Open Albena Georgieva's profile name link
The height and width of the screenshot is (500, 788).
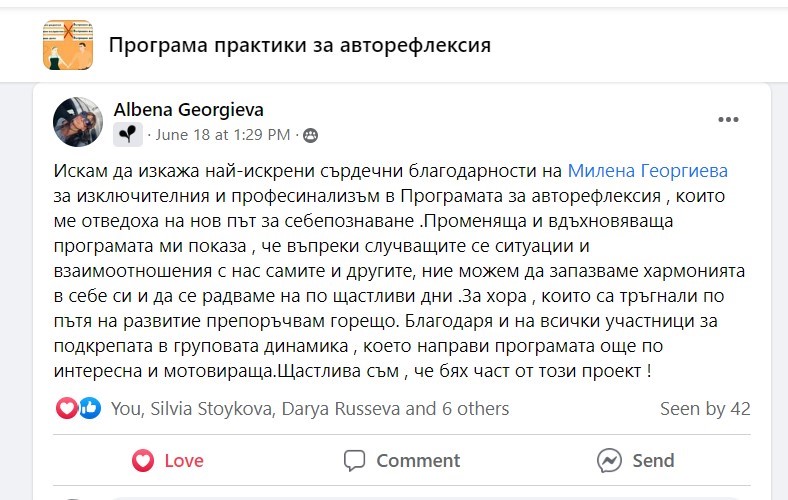click(x=189, y=110)
